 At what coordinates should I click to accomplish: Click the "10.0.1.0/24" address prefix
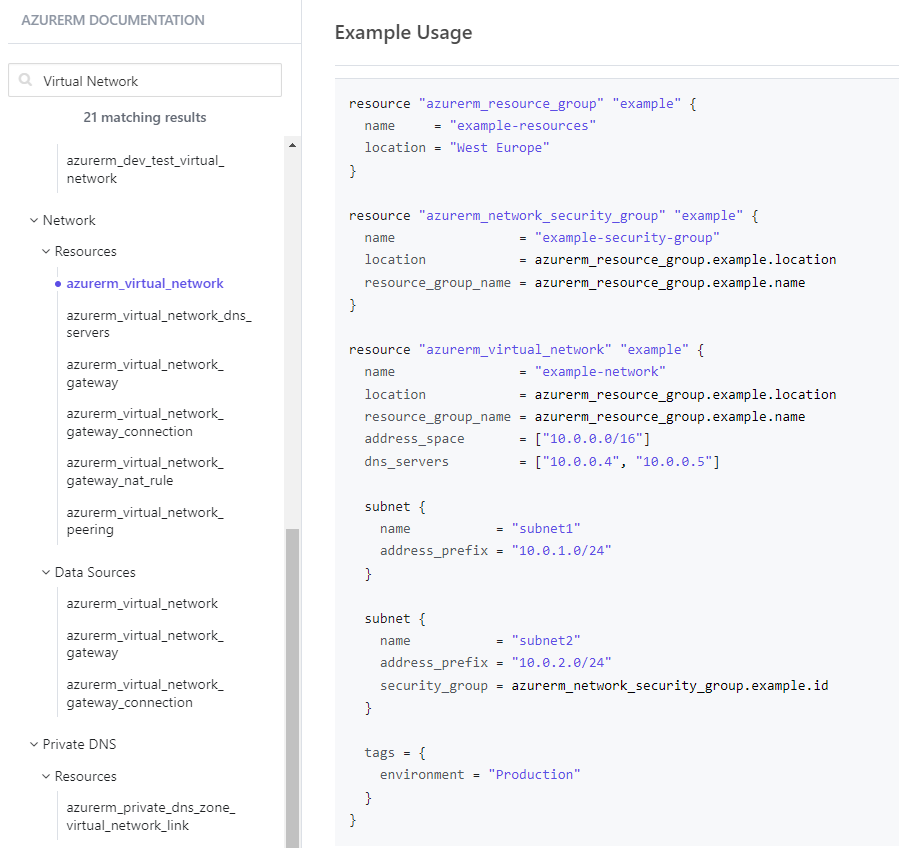(x=561, y=551)
